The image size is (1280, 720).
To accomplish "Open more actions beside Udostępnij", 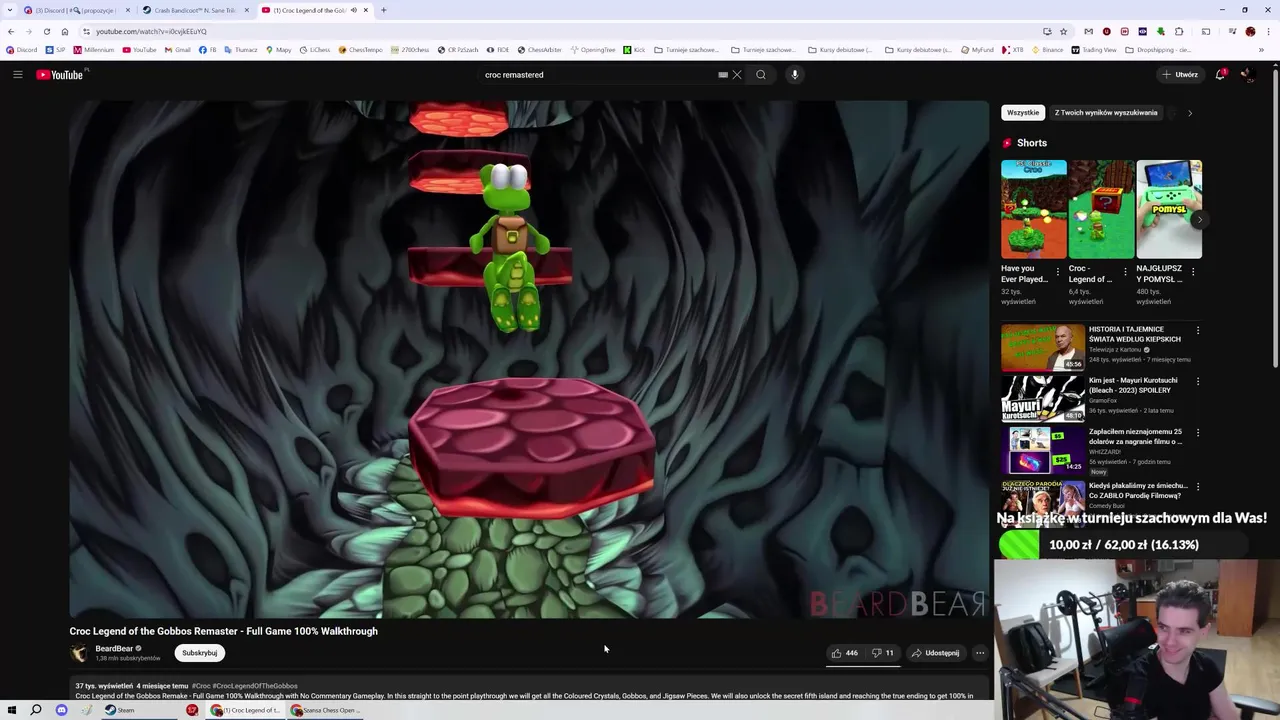I will click(980, 653).
